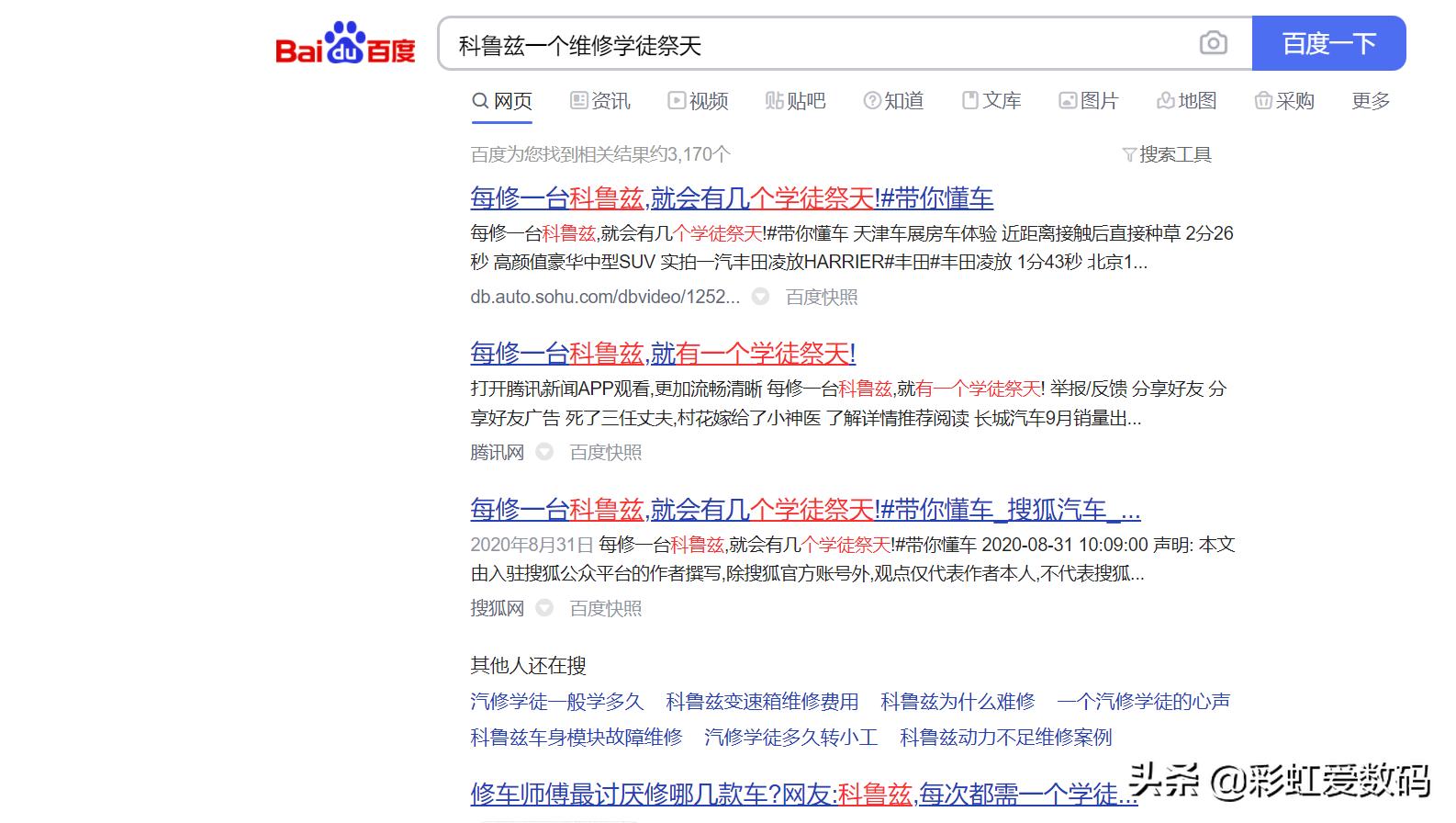This screenshot has height=823, width=1456.
Task: Open the 知道 tab
Action: coord(894,101)
